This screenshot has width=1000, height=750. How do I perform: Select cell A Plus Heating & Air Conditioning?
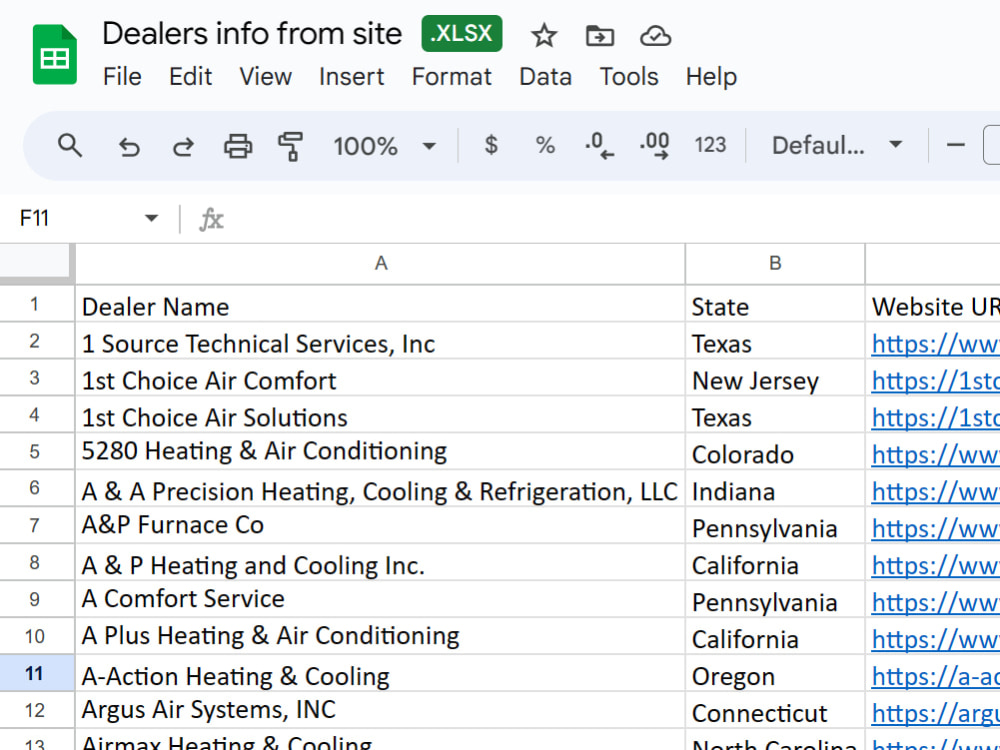pyautogui.click(x=381, y=637)
